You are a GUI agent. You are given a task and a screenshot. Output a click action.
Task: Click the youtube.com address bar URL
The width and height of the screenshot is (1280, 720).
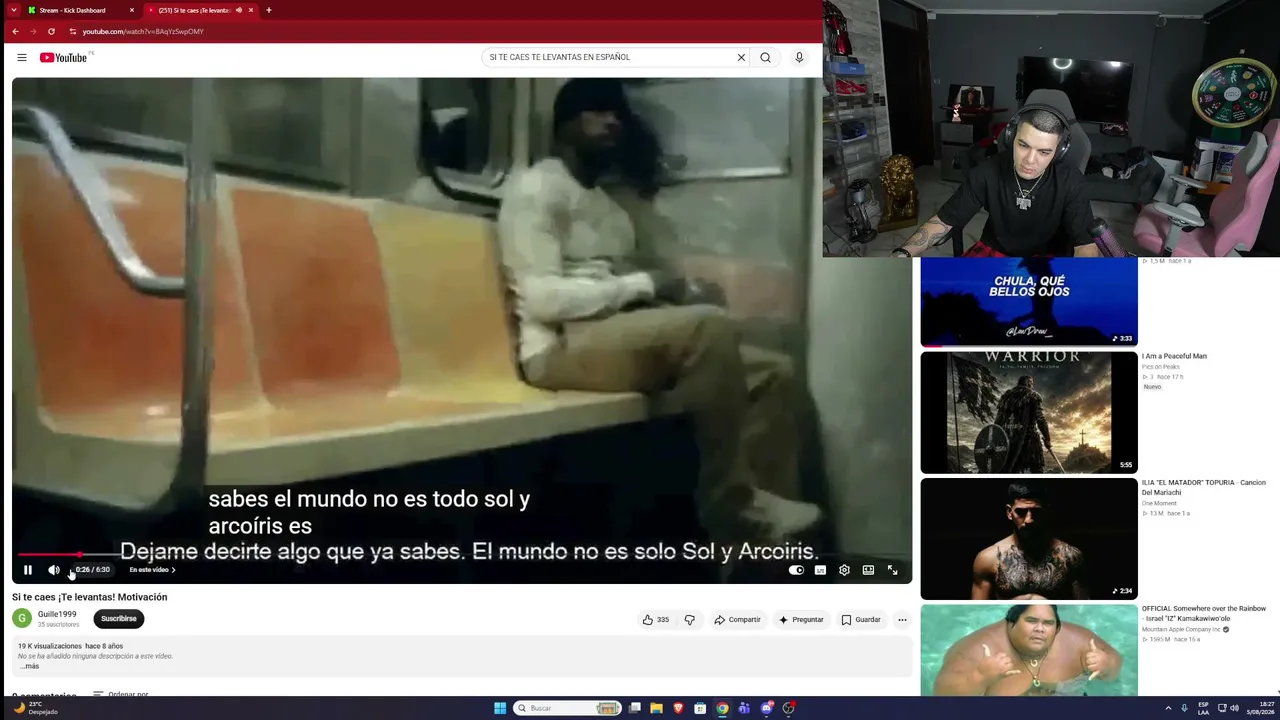(143, 31)
